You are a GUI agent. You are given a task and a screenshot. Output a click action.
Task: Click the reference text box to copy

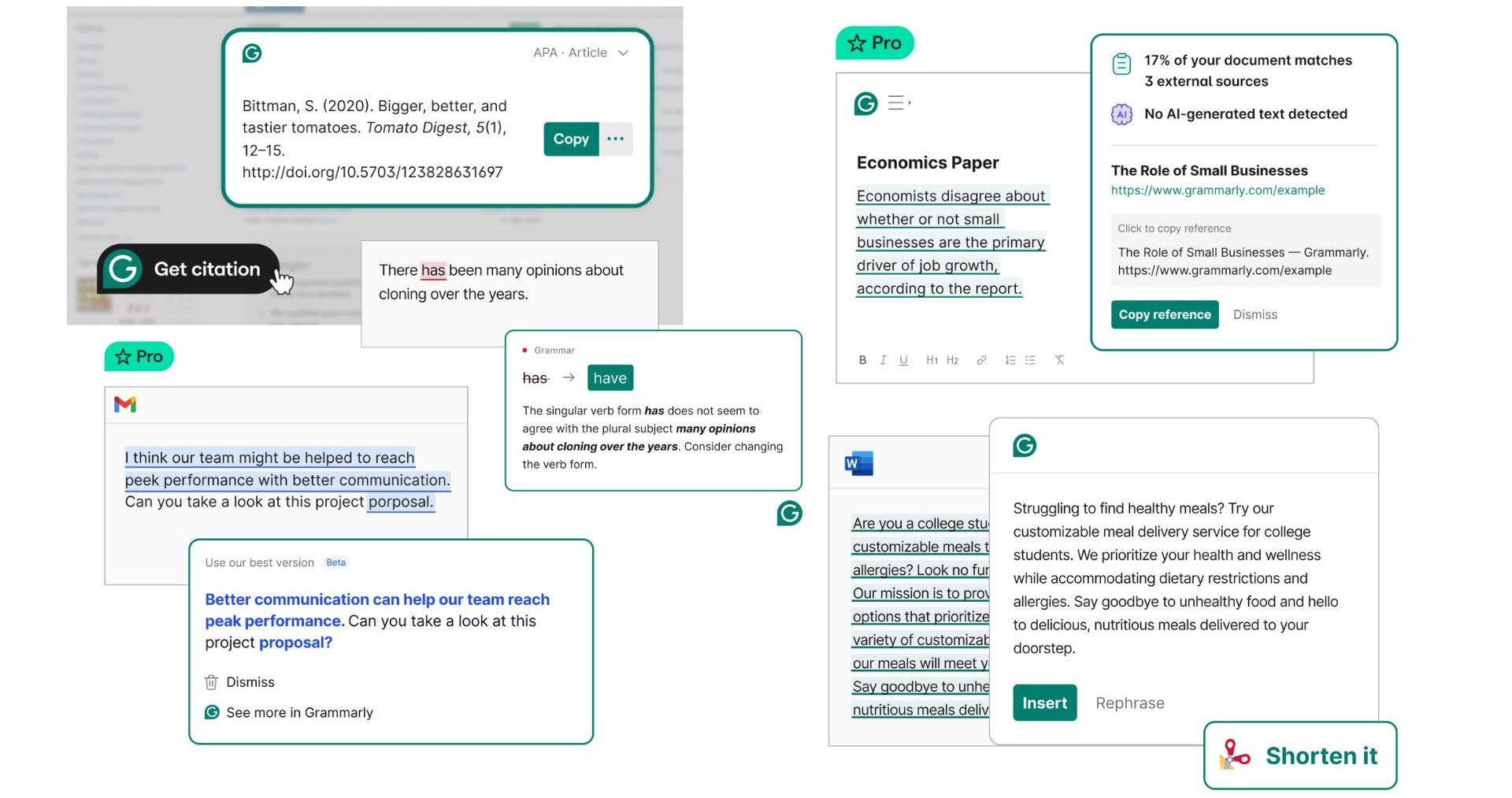(1245, 250)
